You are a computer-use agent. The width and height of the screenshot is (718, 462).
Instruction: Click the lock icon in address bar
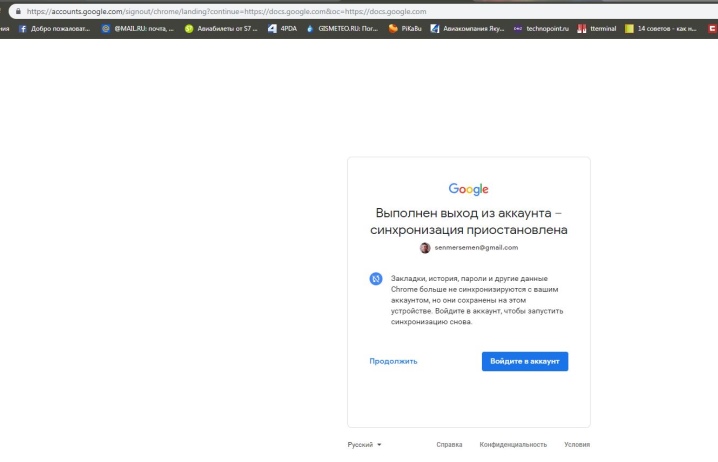[18, 11]
